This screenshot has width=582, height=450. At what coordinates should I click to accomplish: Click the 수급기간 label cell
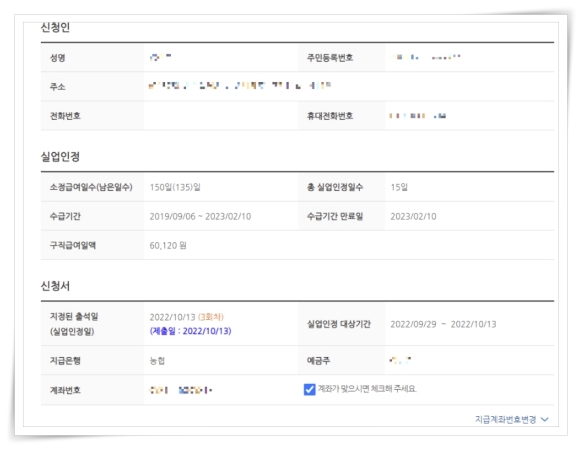[92, 216]
